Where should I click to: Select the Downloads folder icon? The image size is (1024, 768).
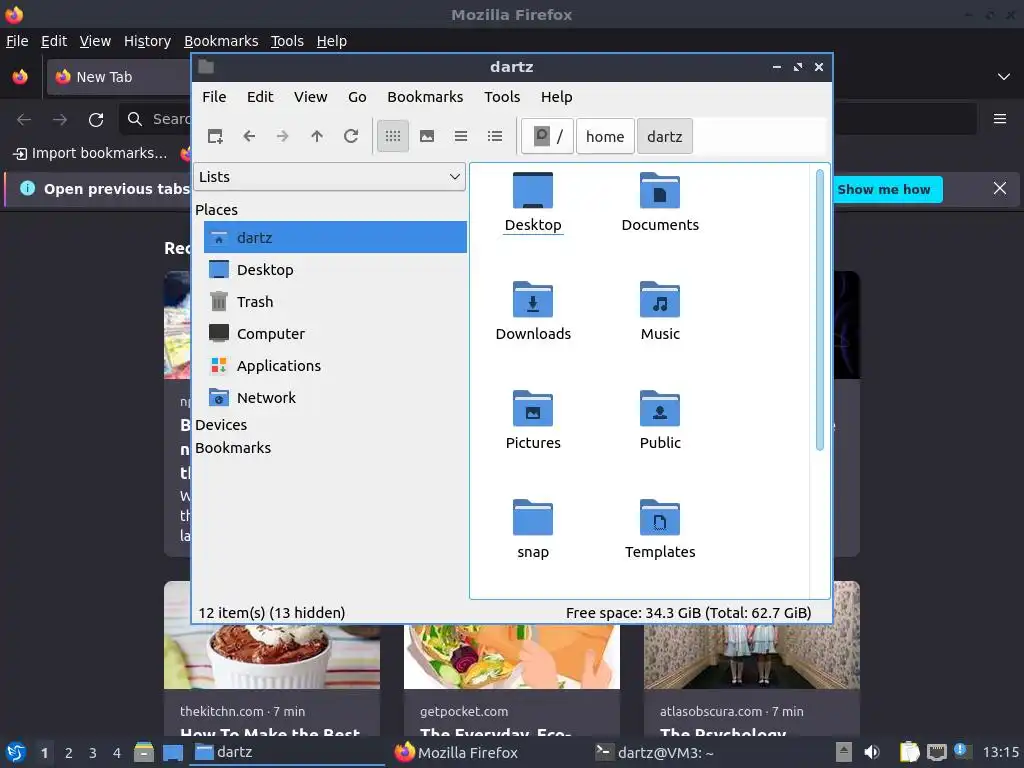pyautogui.click(x=533, y=312)
